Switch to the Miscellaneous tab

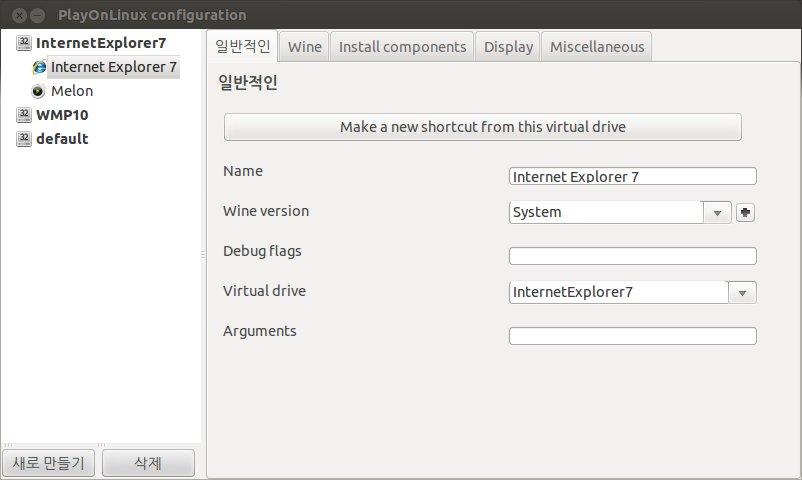(x=596, y=47)
